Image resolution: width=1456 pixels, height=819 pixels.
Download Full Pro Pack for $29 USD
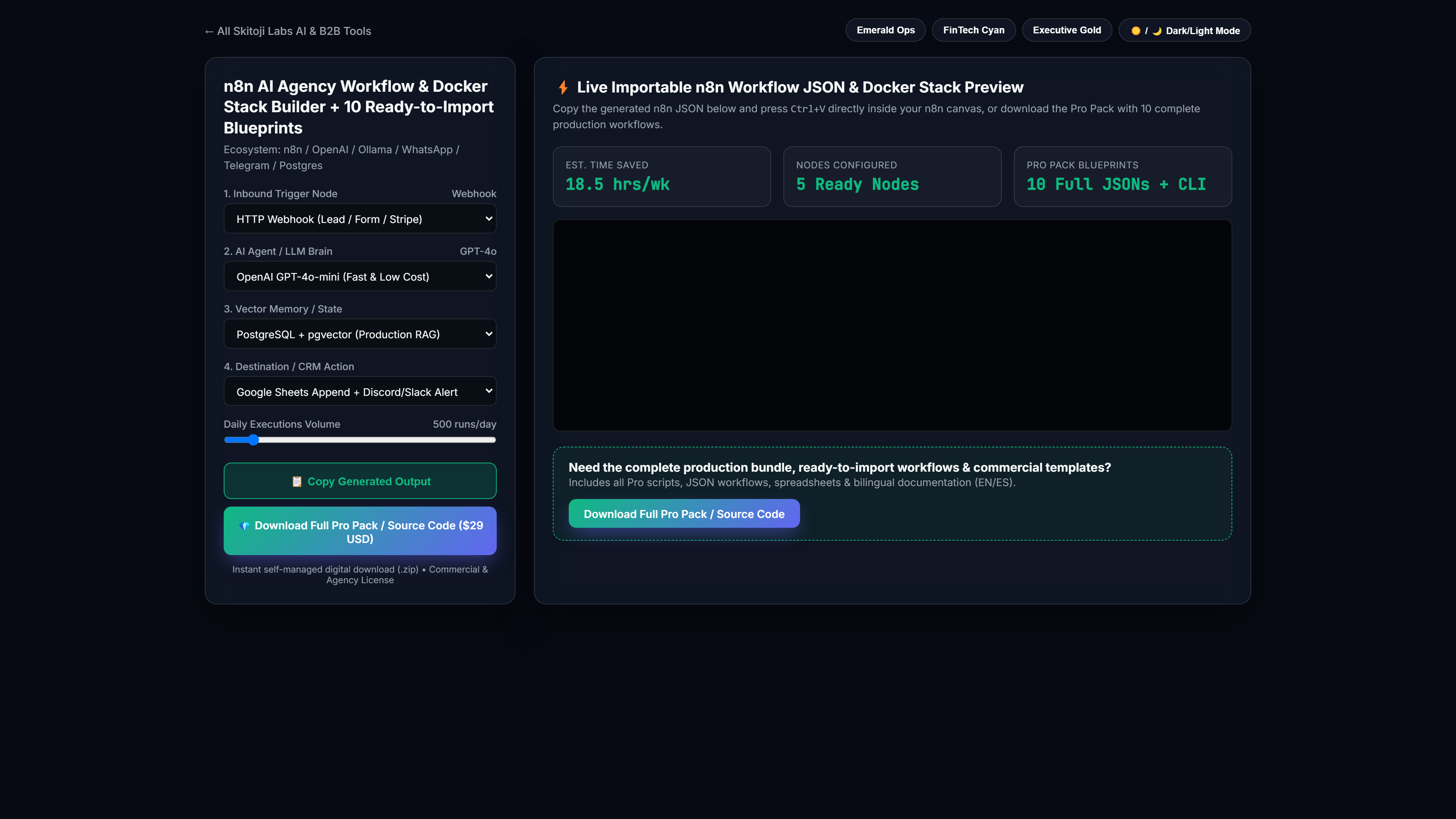coord(360,531)
